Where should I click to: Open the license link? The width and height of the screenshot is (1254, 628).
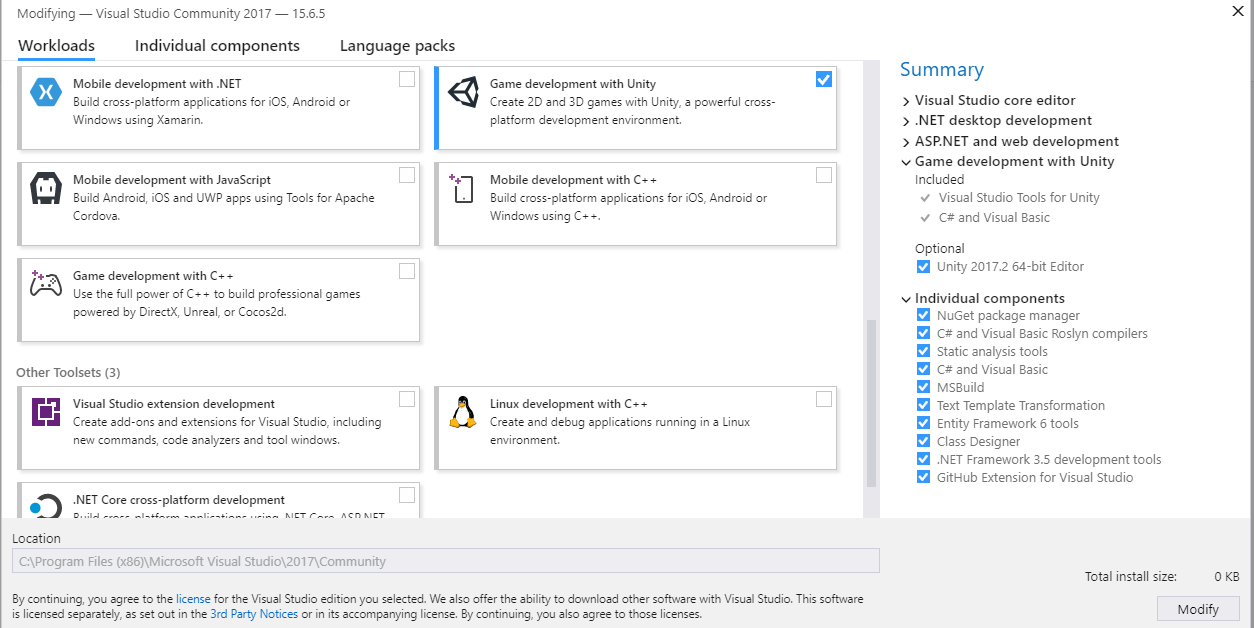(193, 599)
